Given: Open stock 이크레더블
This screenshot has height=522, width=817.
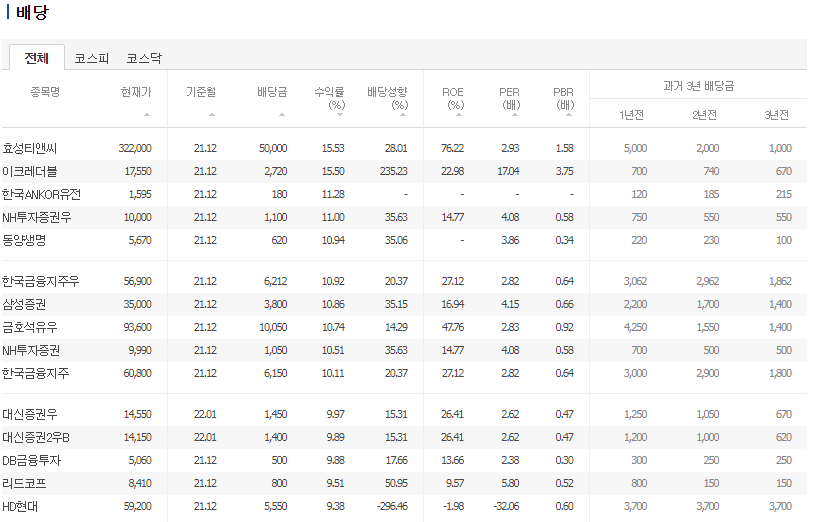Looking at the screenshot, I should tap(30, 171).
